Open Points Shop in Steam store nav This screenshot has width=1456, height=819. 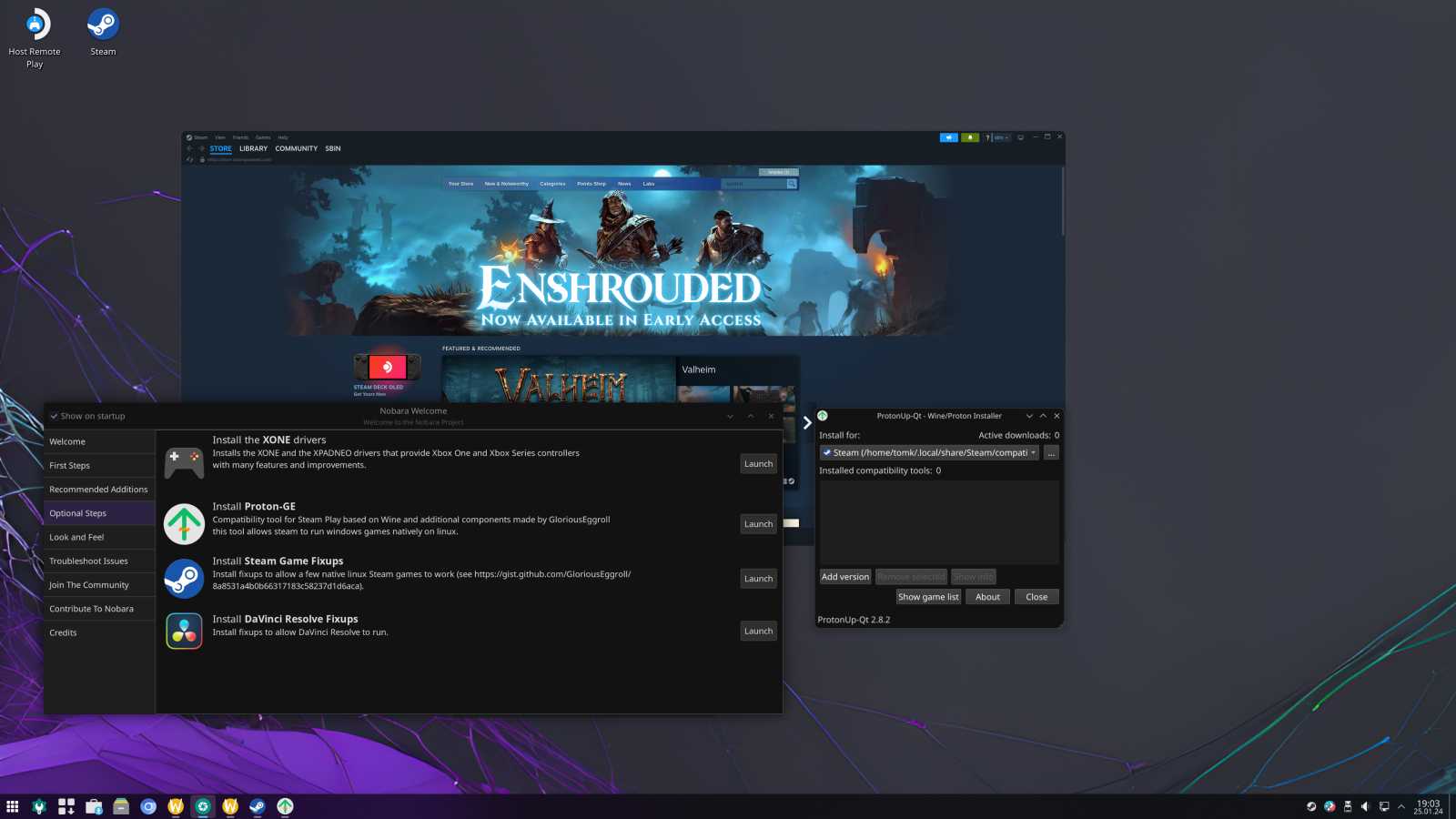(x=591, y=184)
